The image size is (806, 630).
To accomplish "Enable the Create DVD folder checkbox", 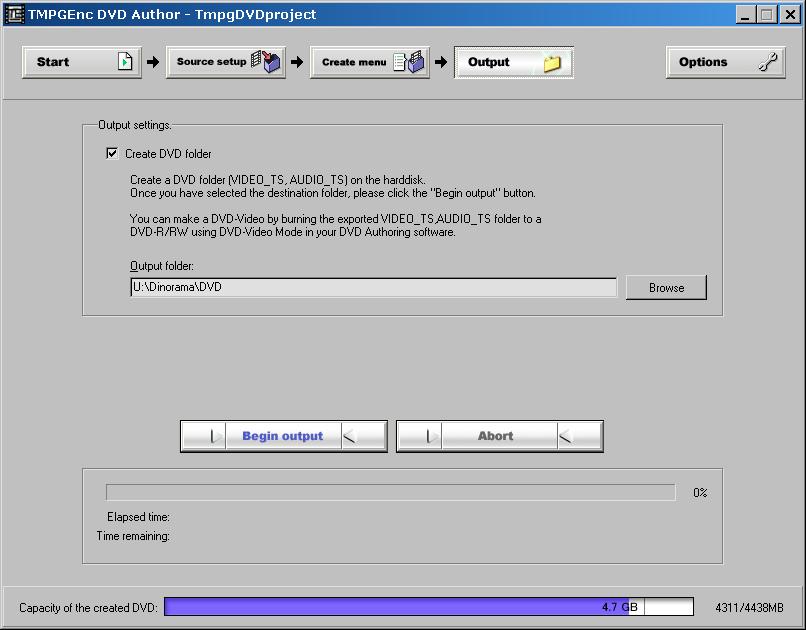I will coord(112,154).
